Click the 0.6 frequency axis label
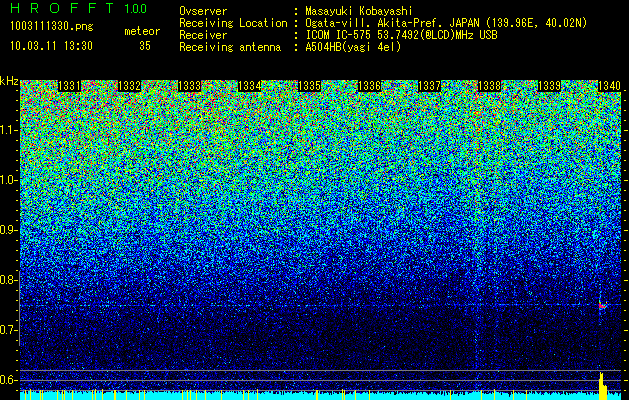The image size is (629, 400). pyautogui.click(x=8, y=380)
